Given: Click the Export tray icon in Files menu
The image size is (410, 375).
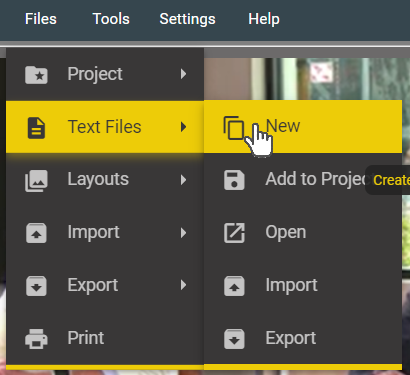Looking at the screenshot, I should coord(36,286).
